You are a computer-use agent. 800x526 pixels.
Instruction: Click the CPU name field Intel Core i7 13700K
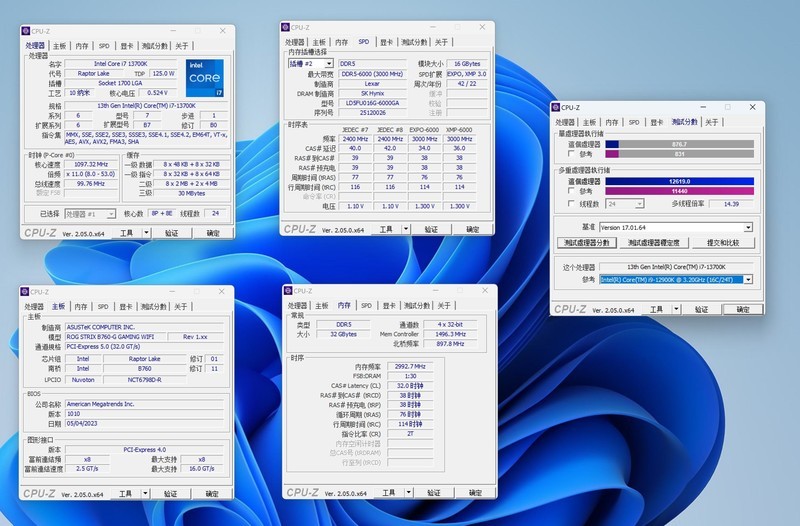click(120, 64)
